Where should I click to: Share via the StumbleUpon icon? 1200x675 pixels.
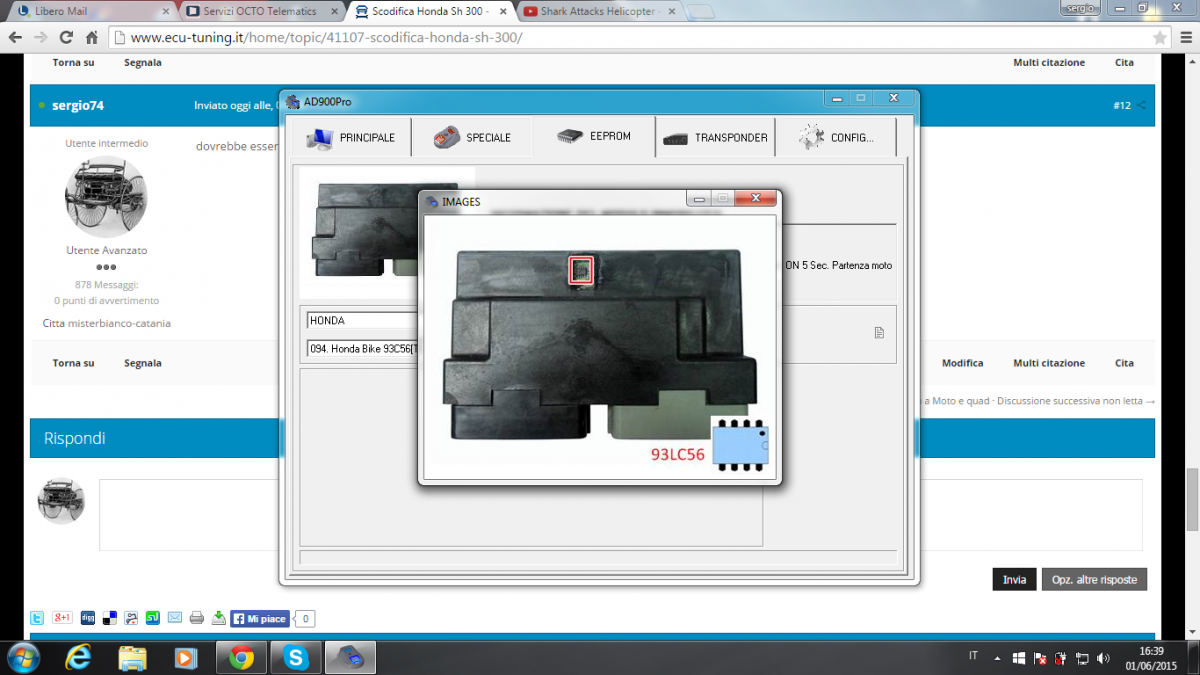[153, 618]
